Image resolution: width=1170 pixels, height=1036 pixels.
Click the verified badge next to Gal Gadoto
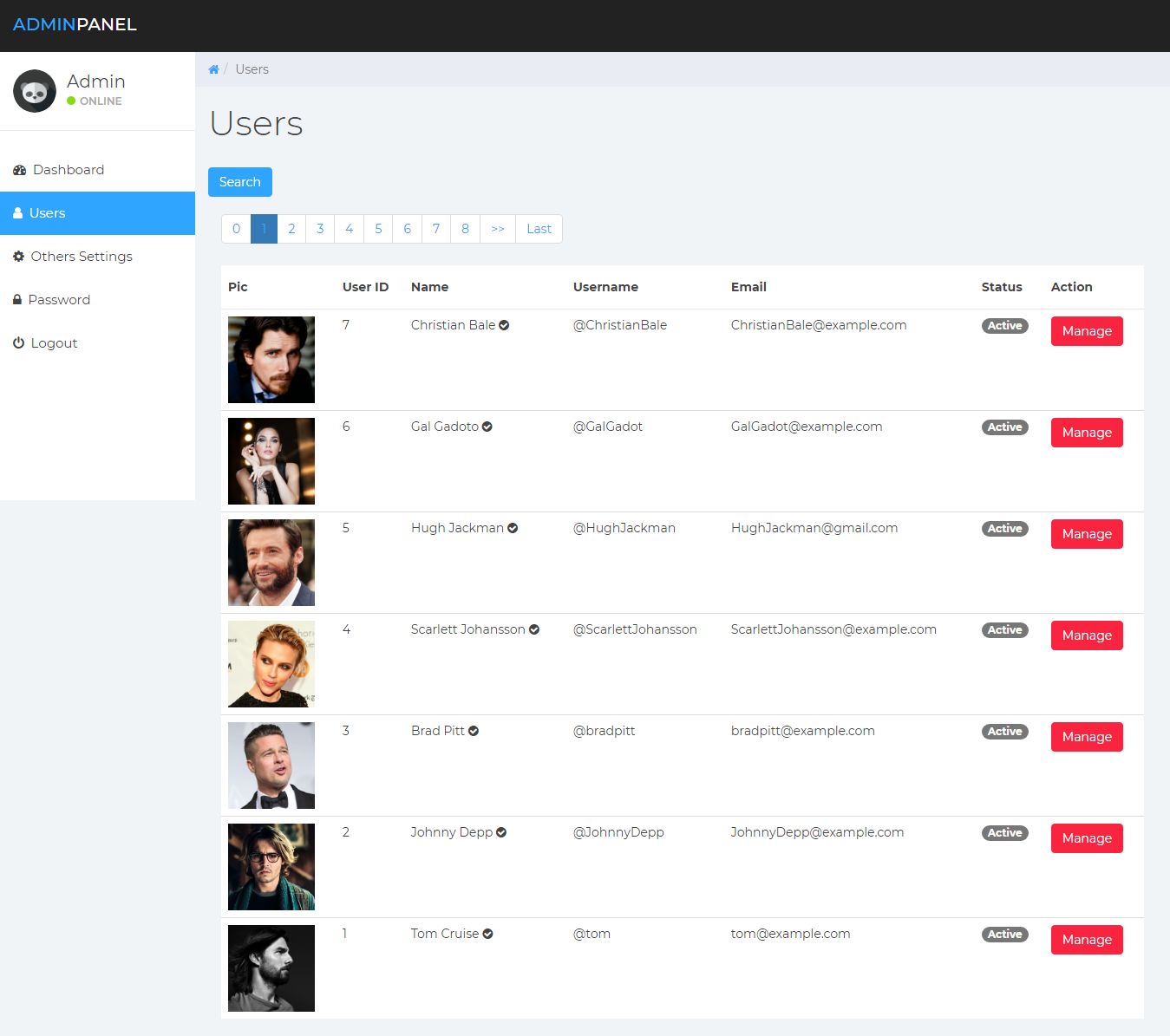(x=487, y=427)
